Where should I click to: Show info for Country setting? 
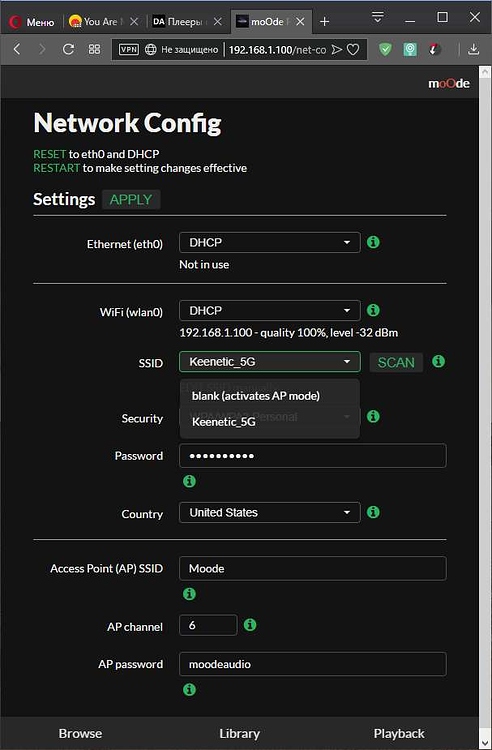tap(373, 512)
